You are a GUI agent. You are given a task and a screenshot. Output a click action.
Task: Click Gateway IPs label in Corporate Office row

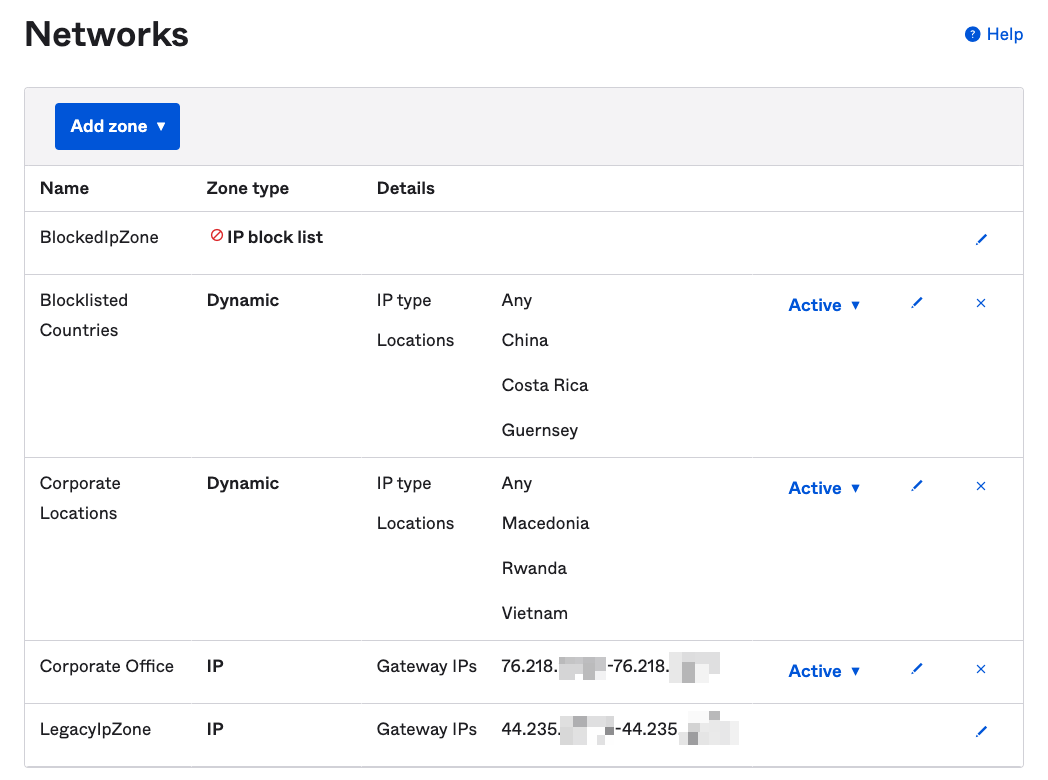pyautogui.click(x=426, y=666)
